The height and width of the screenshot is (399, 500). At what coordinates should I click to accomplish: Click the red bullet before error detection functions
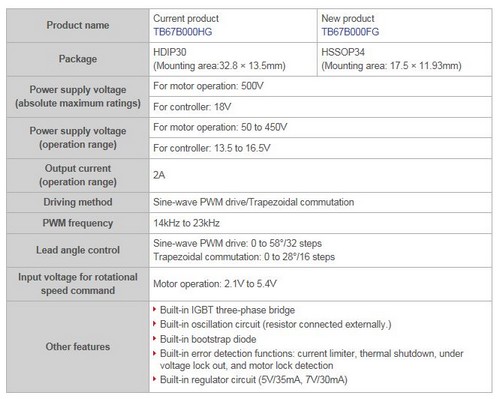(155, 353)
